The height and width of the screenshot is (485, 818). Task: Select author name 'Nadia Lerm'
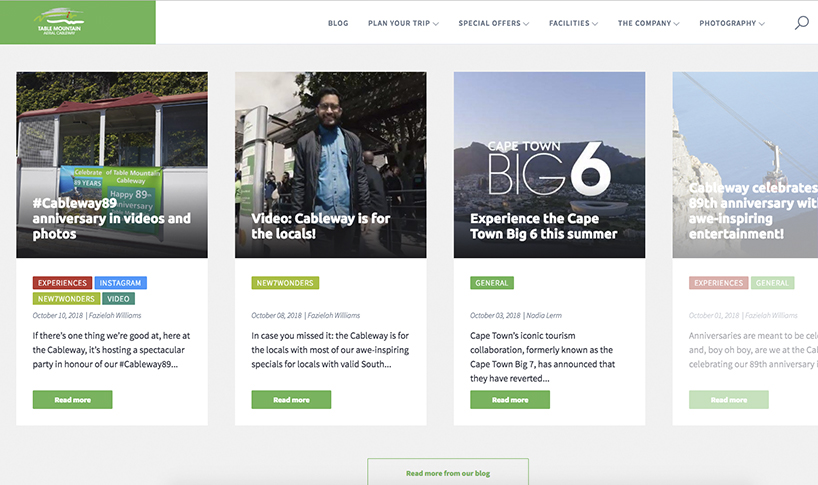544,315
